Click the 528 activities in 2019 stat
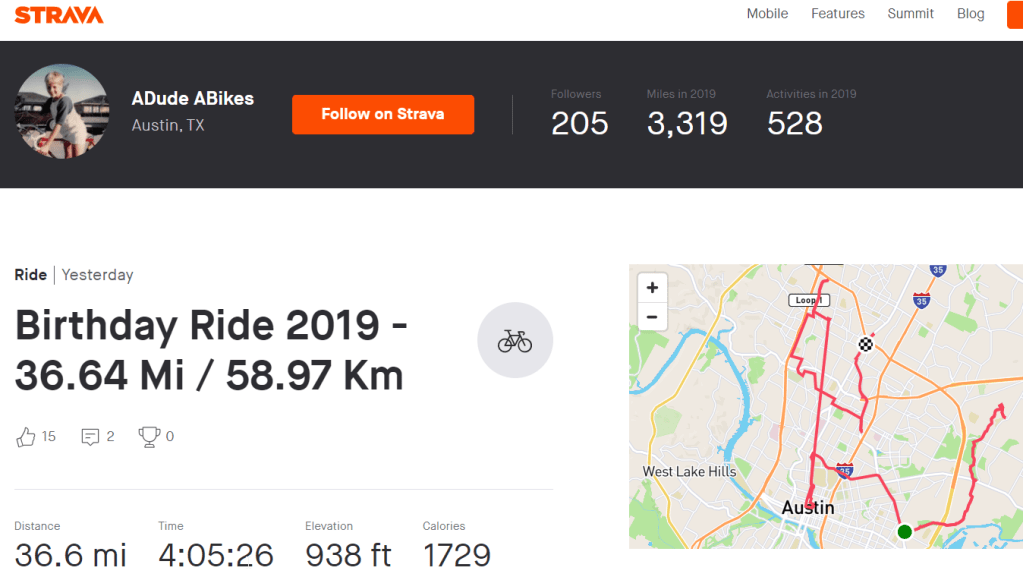Viewport: 1023px width, 577px height. (x=794, y=123)
